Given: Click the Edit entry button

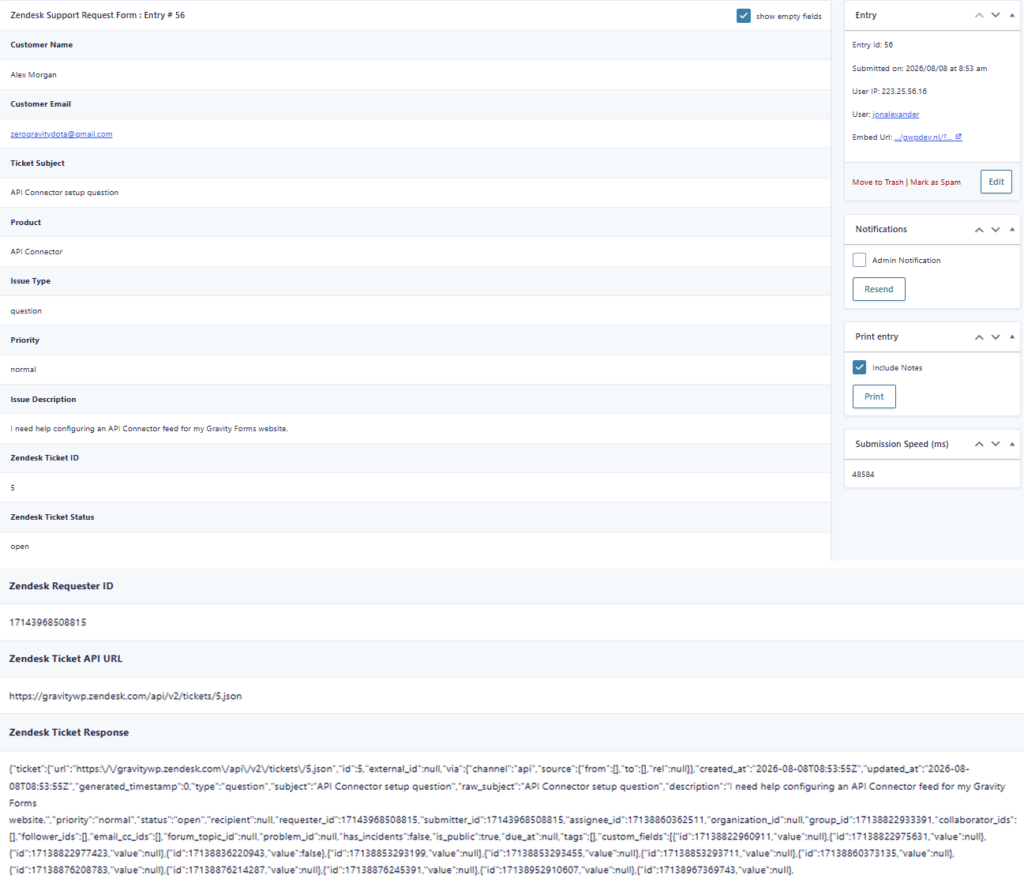Looking at the screenshot, I should point(996,182).
